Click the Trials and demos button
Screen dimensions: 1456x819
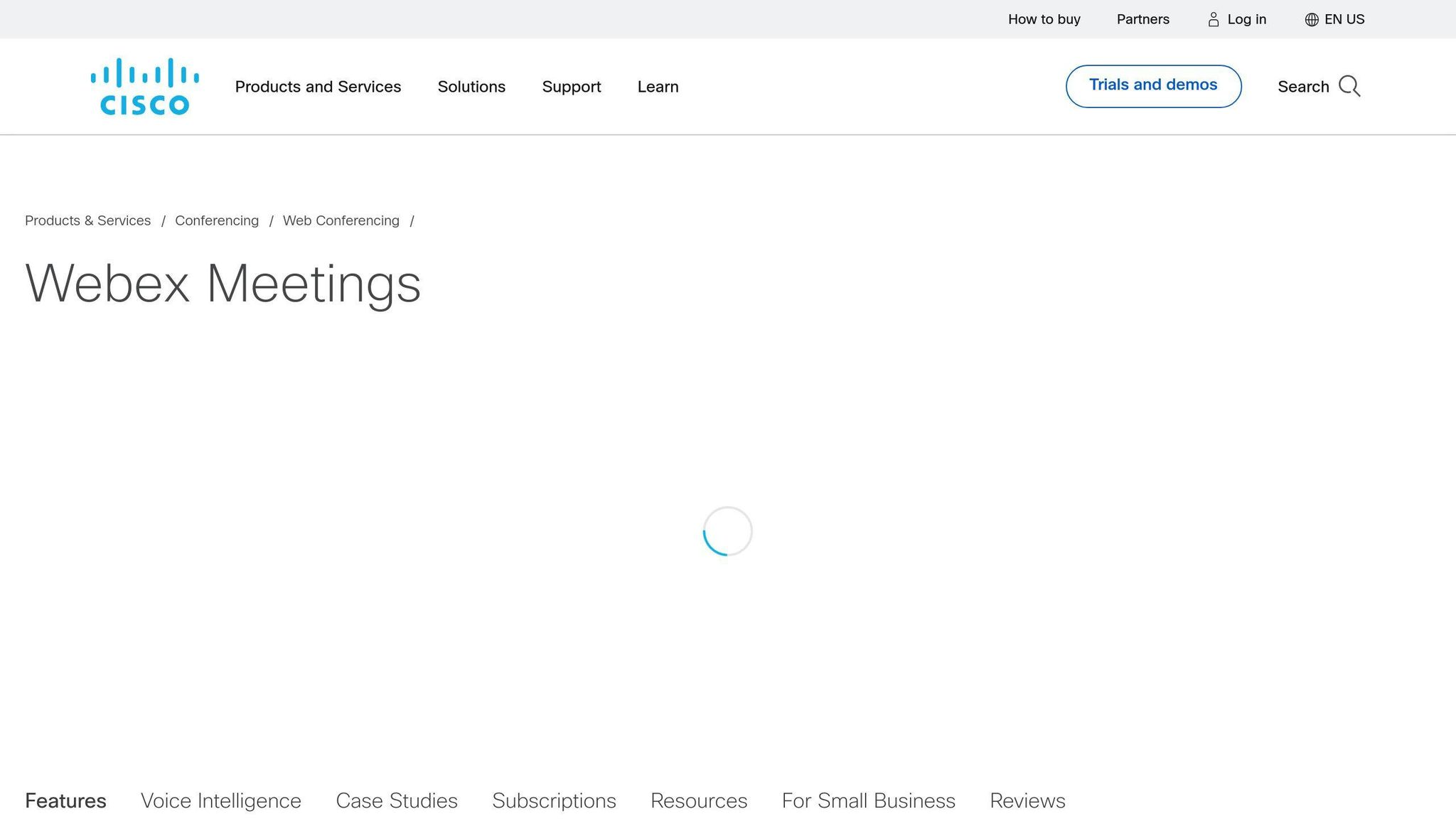1152,85
